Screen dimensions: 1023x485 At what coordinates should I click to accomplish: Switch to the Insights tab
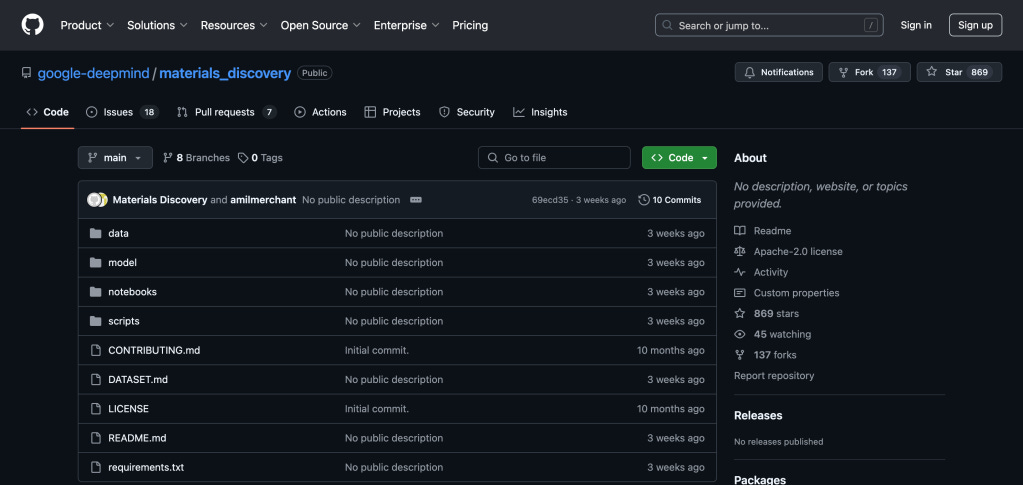pyautogui.click(x=540, y=112)
